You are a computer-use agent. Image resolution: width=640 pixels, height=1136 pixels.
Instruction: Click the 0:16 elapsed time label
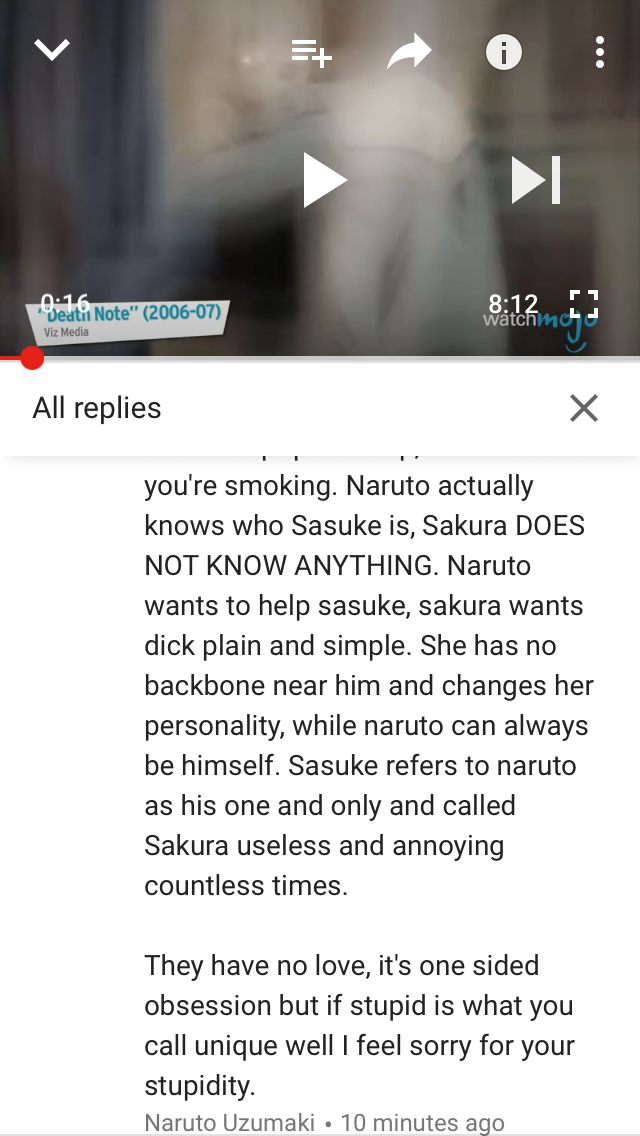coord(65,303)
